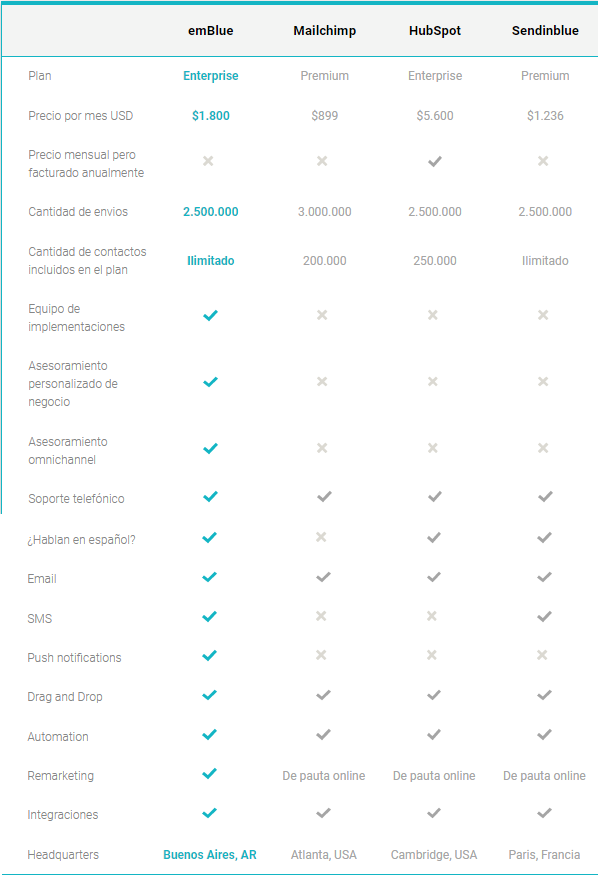The image size is (598, 875).
Task: Click the Cantidad de envíos row label
Action: click(x=78, y=212)
